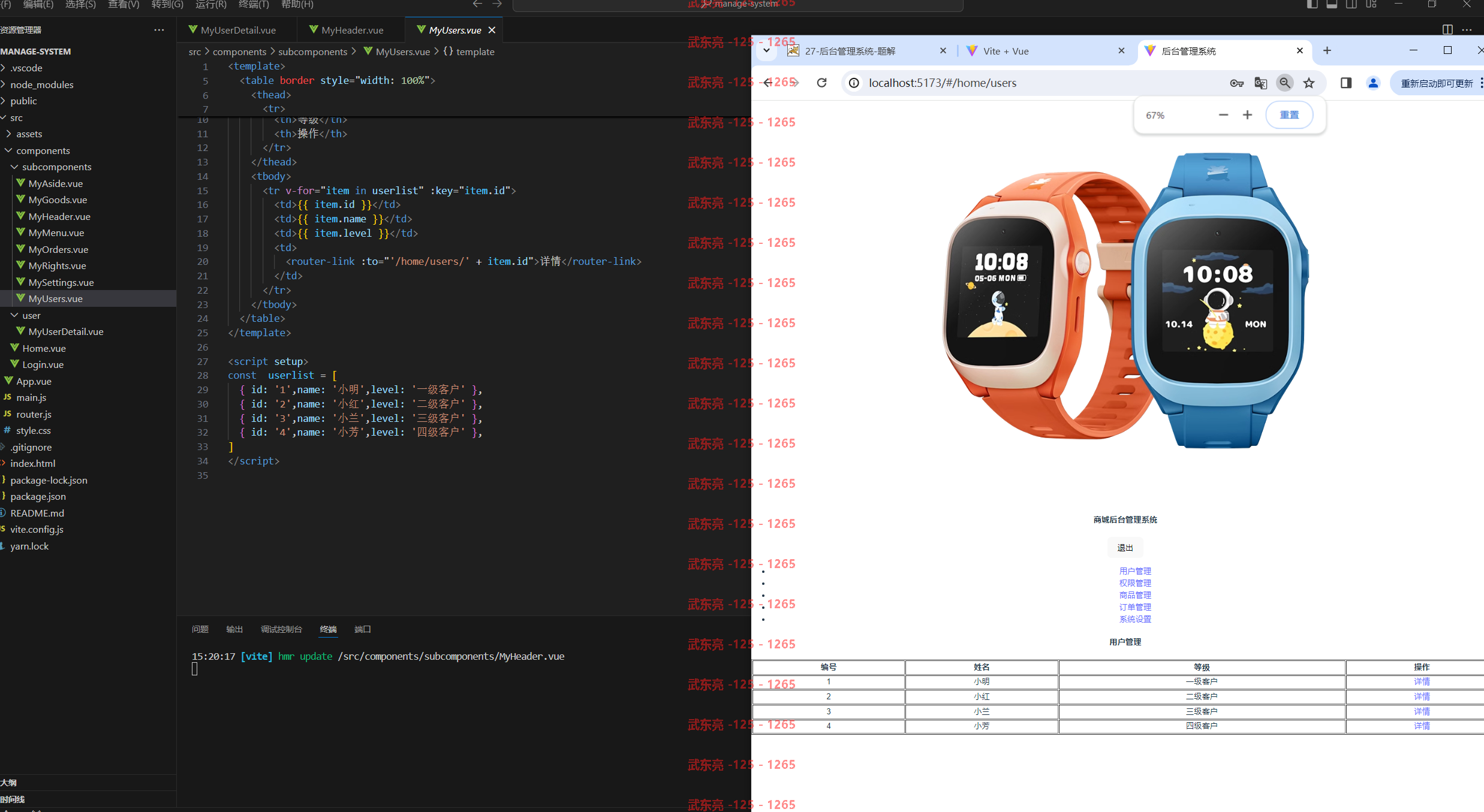Click subcomponents in the editor breadcrumb
This screenshot has width=1484, height=812.
tap(312, 52)
